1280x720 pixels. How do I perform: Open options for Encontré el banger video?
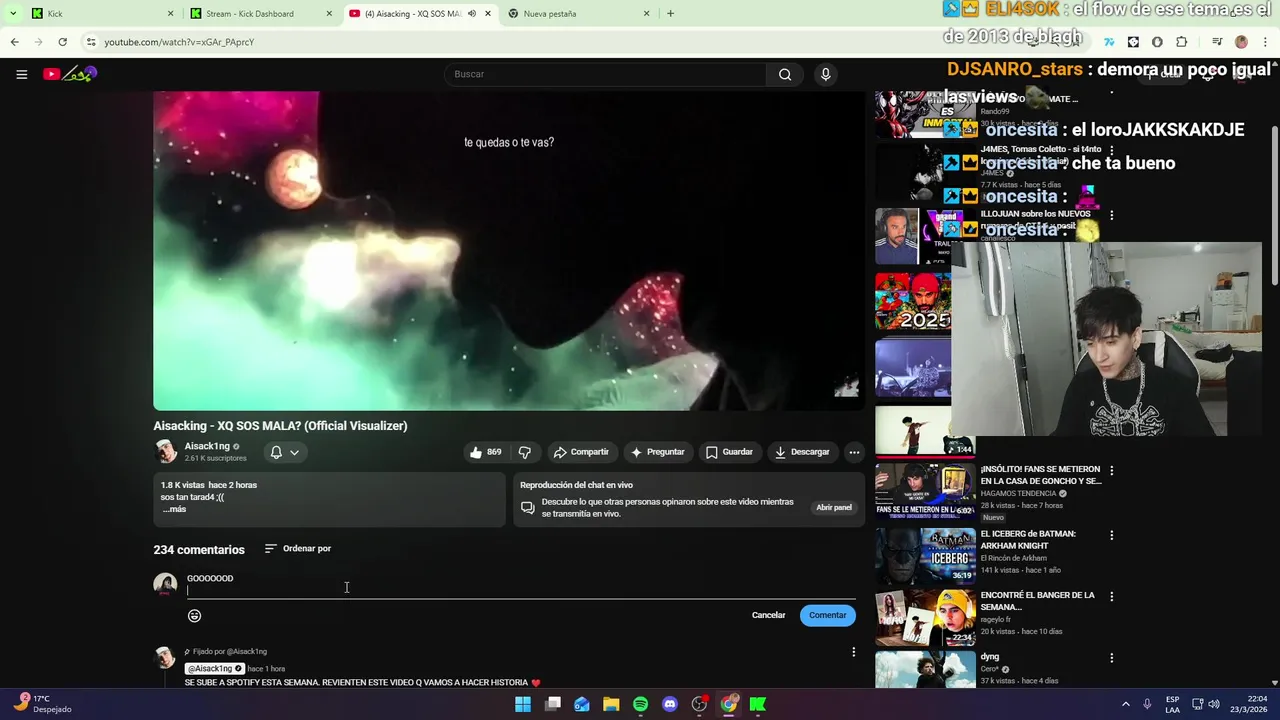click(1111, 597)
